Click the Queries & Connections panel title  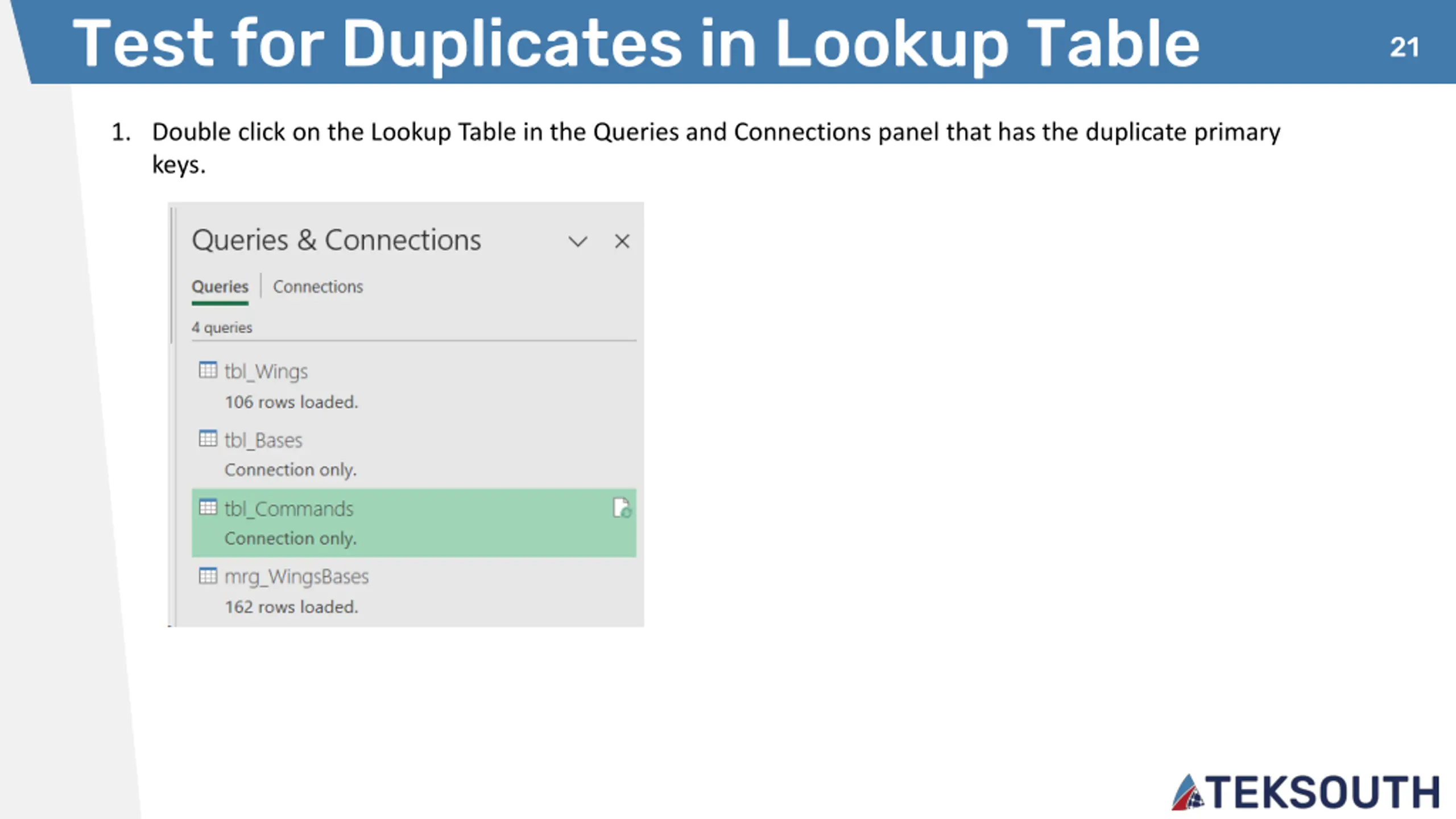(337, 240)
